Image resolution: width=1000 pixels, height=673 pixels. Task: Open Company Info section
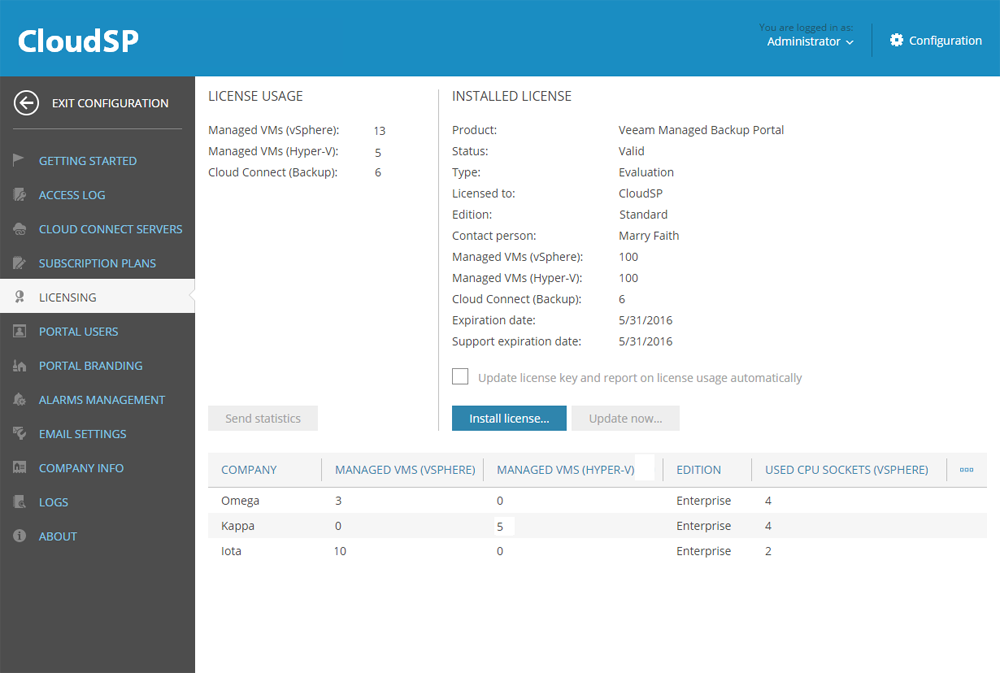pyautogui.click(x=81, y=468)
